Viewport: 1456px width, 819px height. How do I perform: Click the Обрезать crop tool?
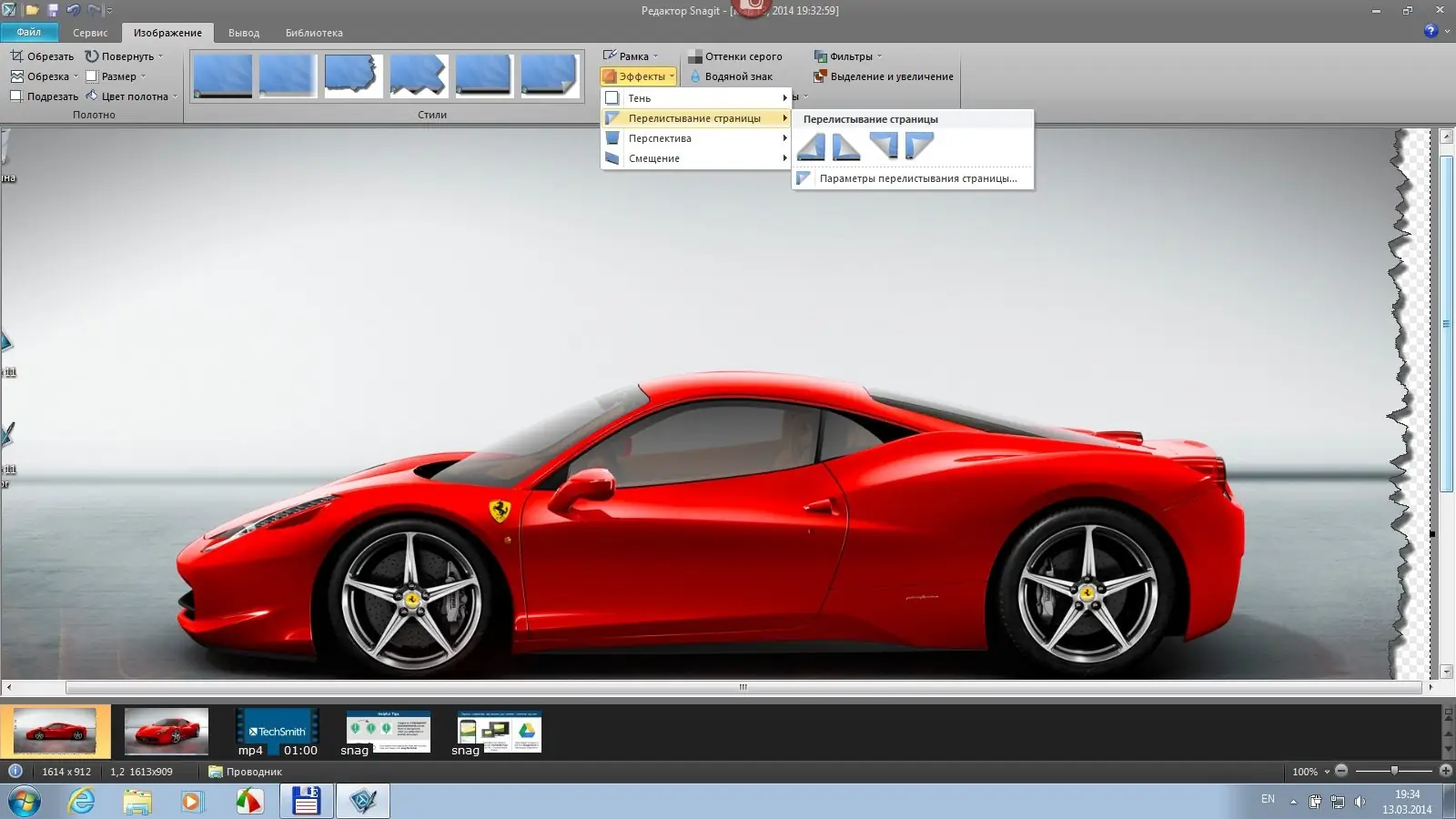pyautogui.click(x=42, y=56)
